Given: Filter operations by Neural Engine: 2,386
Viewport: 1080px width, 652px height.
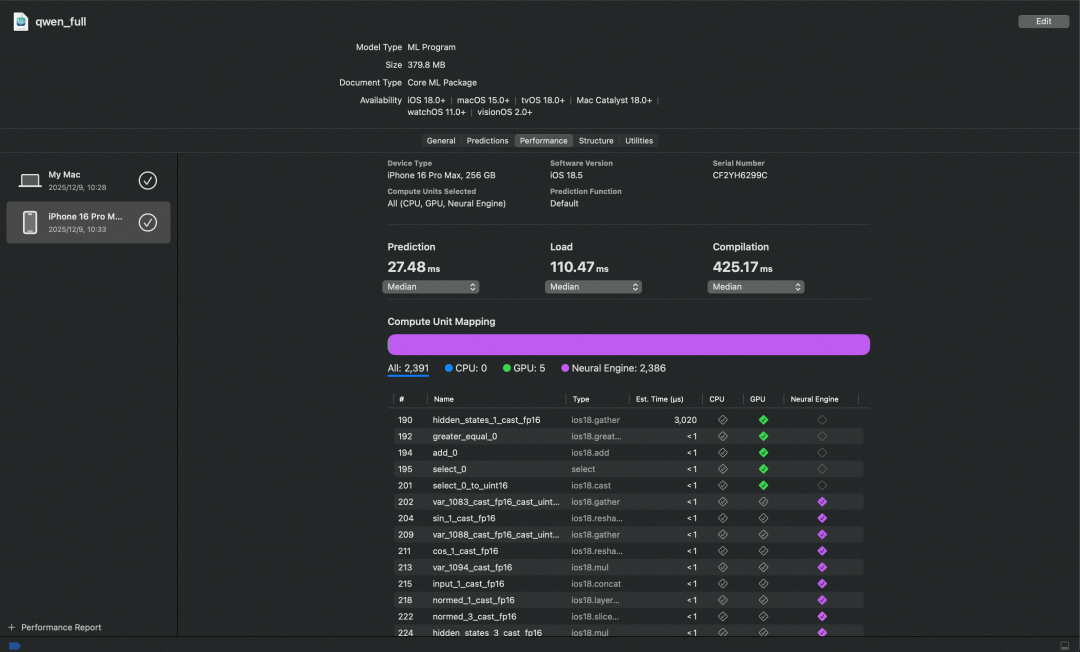Looking at the screenshot, I should click(613, 368).
